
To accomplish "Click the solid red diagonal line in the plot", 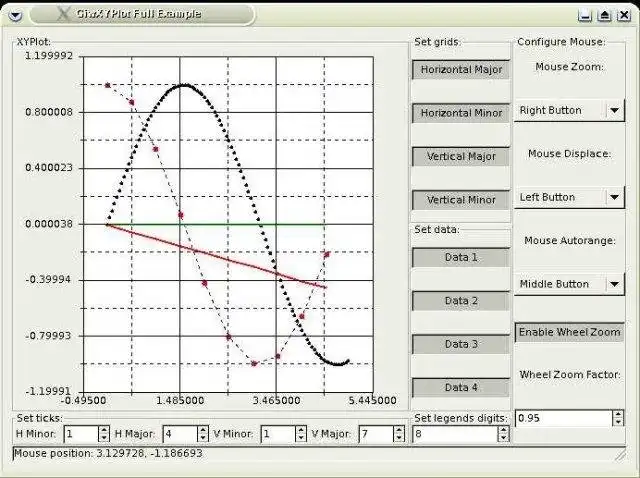I will pos(216,256).
